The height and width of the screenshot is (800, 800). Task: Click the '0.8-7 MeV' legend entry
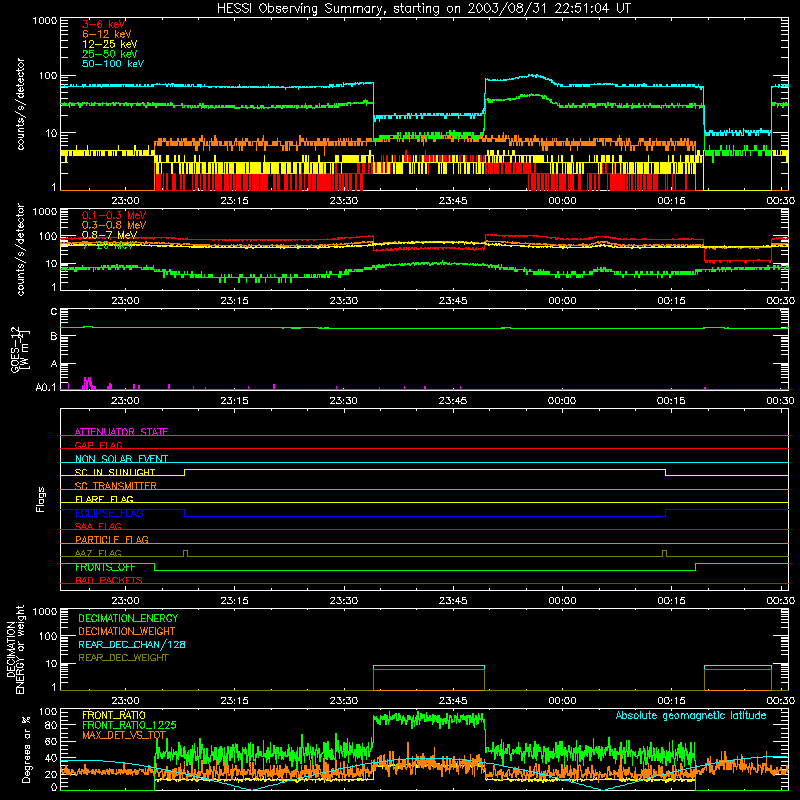[x=109, y=235]
